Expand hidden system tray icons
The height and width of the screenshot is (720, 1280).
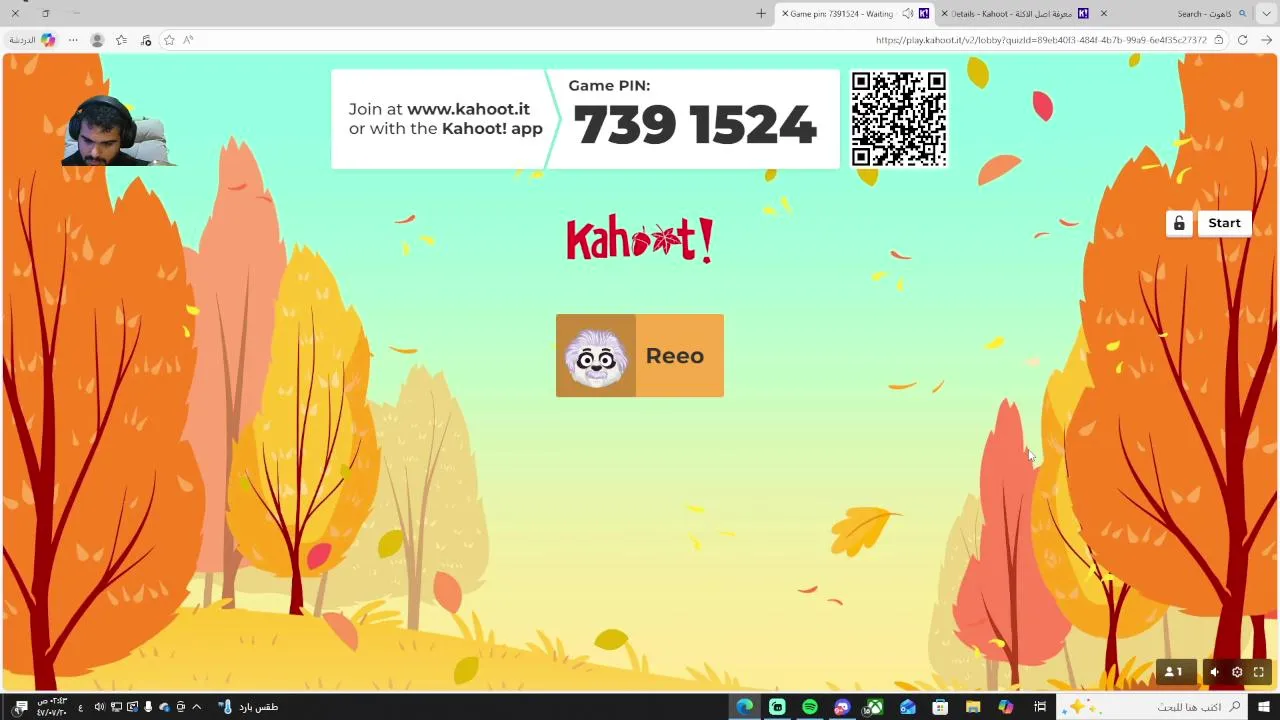point(196,707)
